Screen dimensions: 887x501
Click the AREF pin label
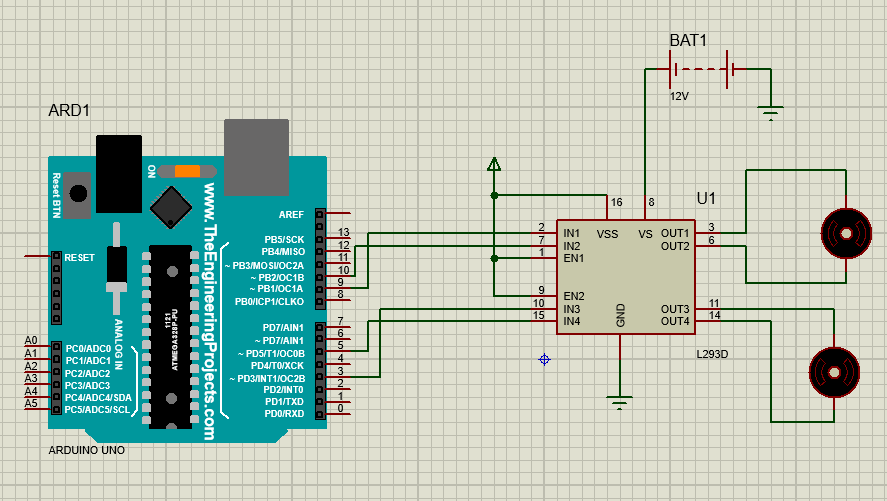[291, 214]
